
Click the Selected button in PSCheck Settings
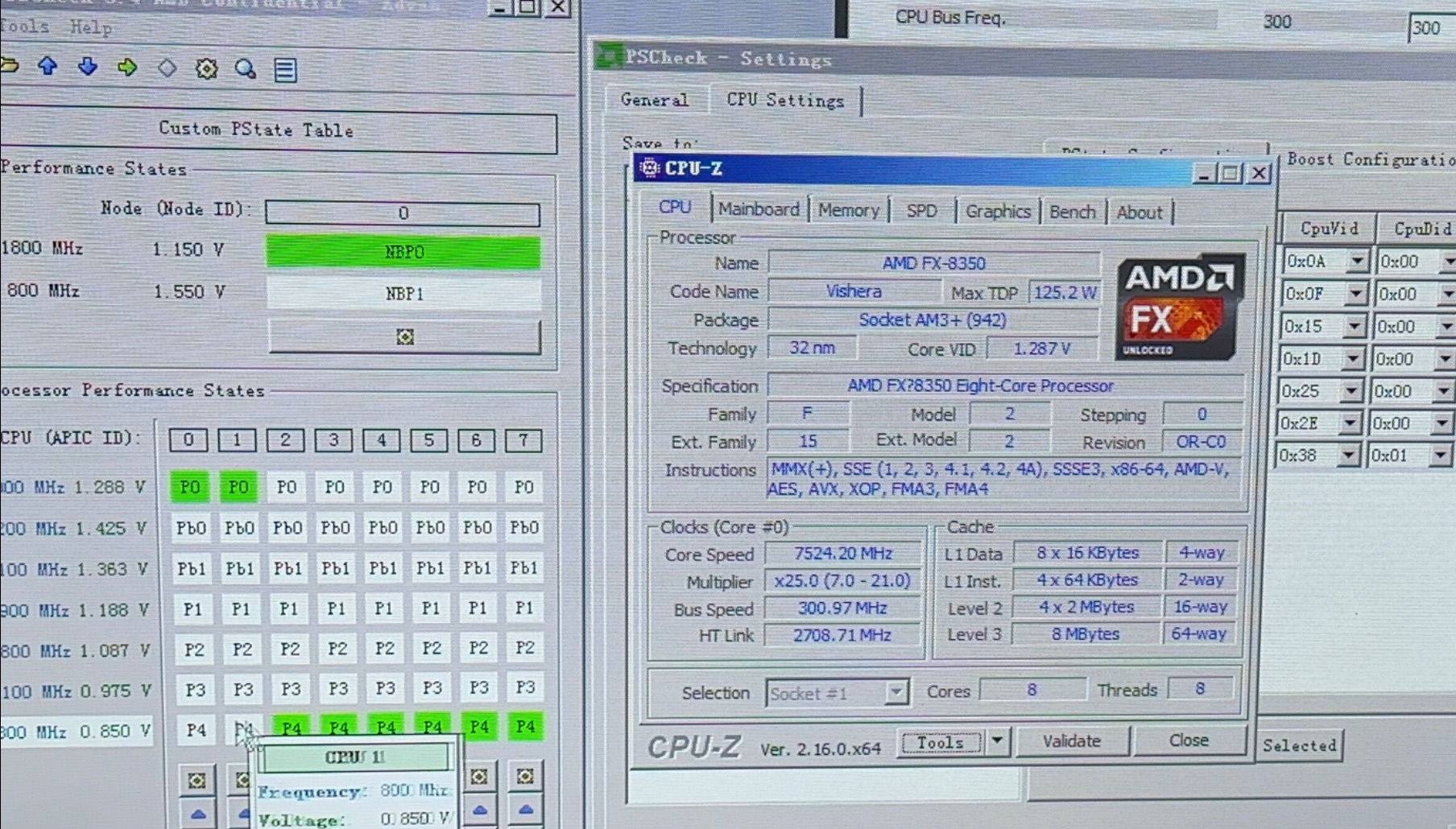click(1299, 745)
